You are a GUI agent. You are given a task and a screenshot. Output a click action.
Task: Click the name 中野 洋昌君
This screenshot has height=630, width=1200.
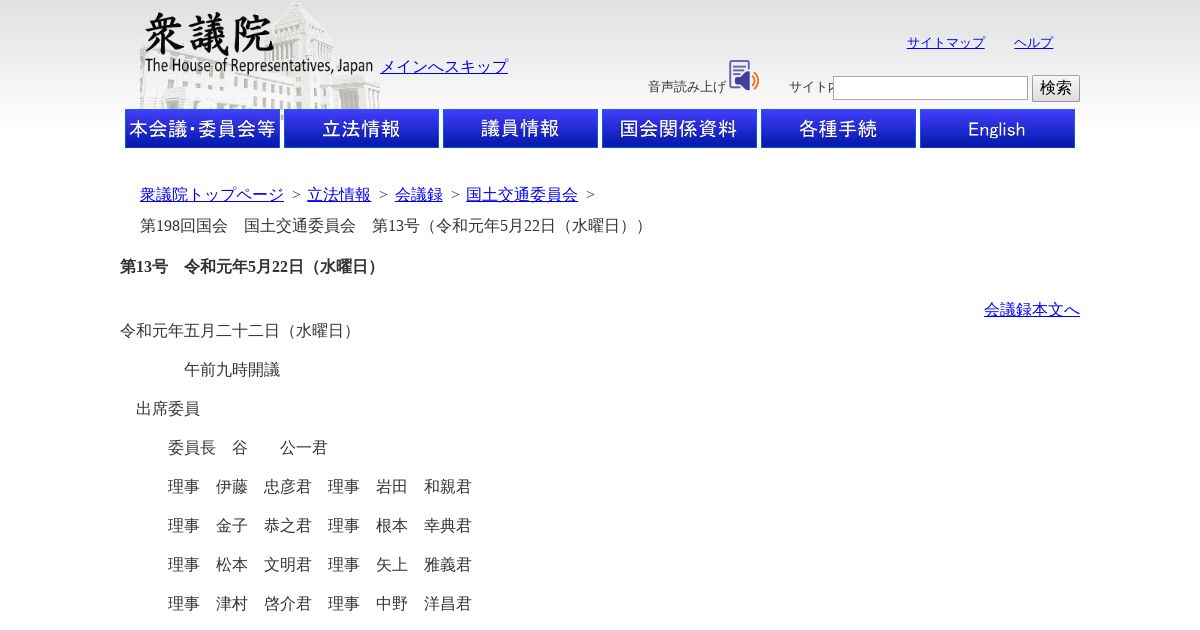click(x=424, y=604)
